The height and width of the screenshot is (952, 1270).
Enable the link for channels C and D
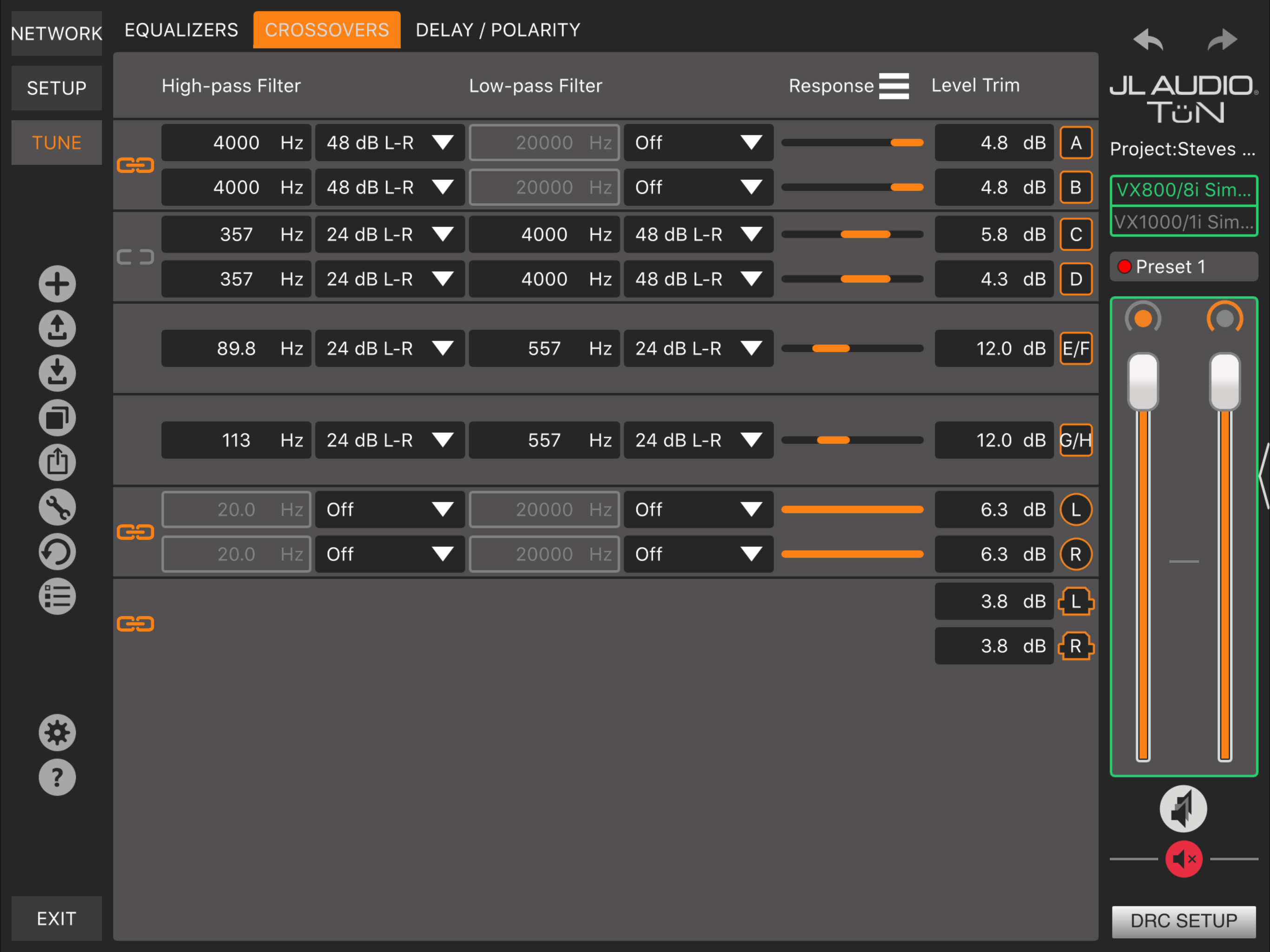tap(135, 257)
